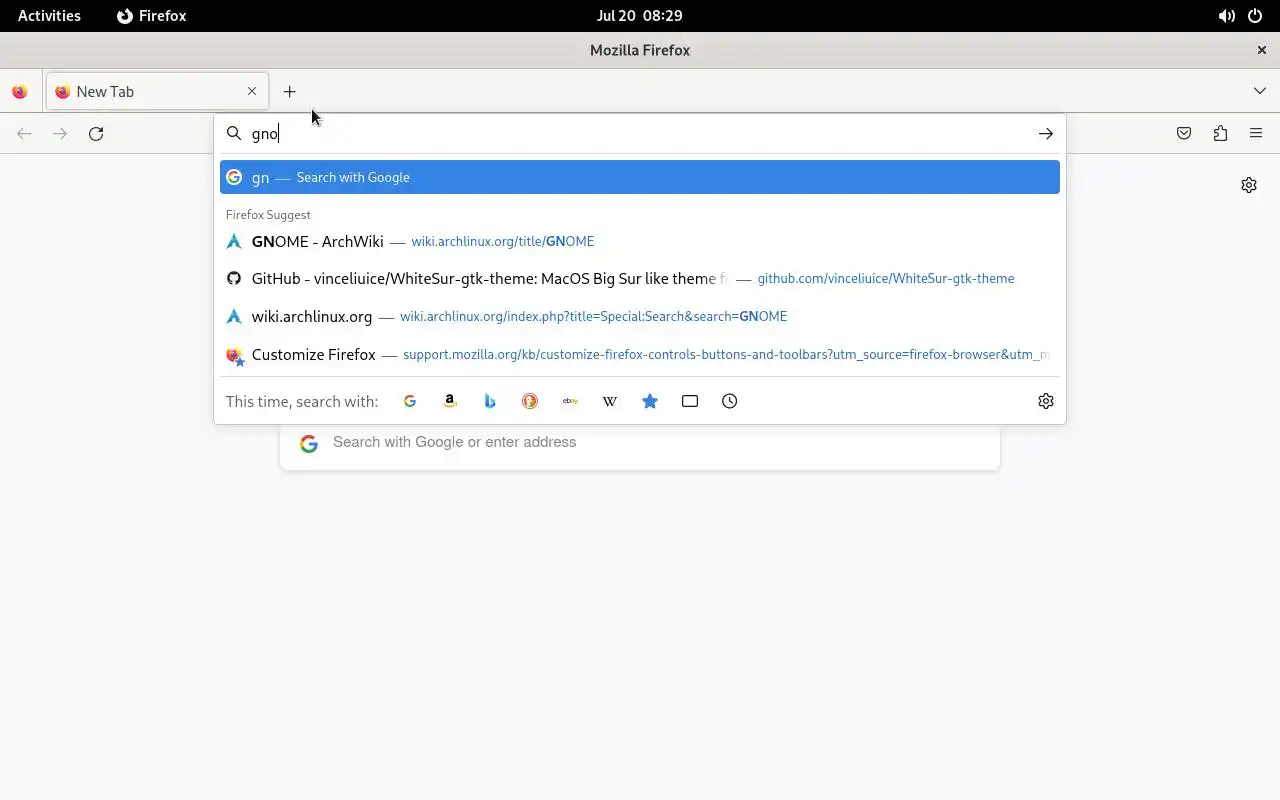This screenshot has height=800, width=1280.
Task: Select the New Tab tab
Action: click(x=157, y=91)
